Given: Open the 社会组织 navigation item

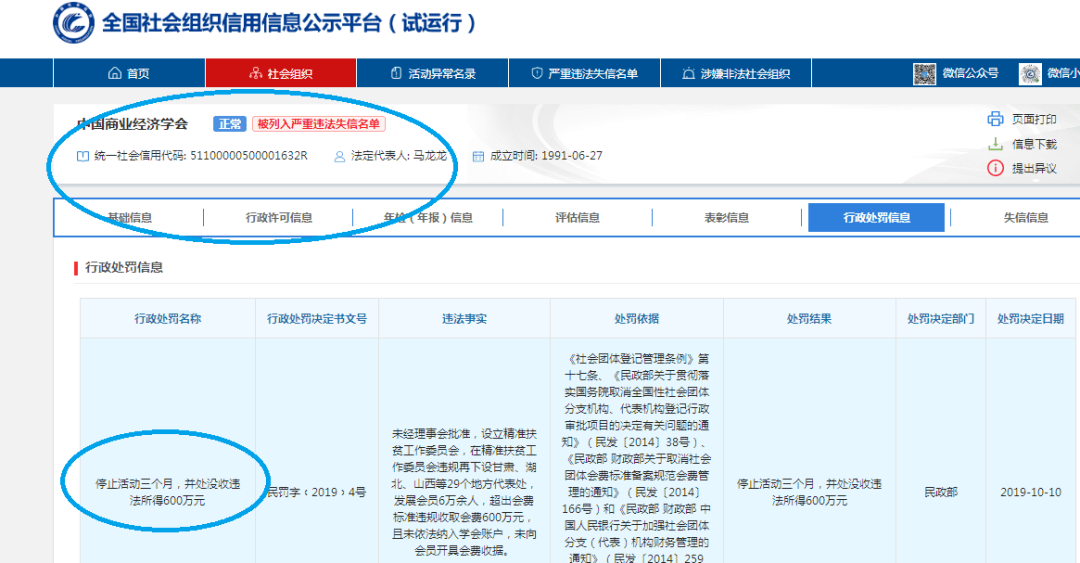Looking at the screenshot, I should coord(281,73).
